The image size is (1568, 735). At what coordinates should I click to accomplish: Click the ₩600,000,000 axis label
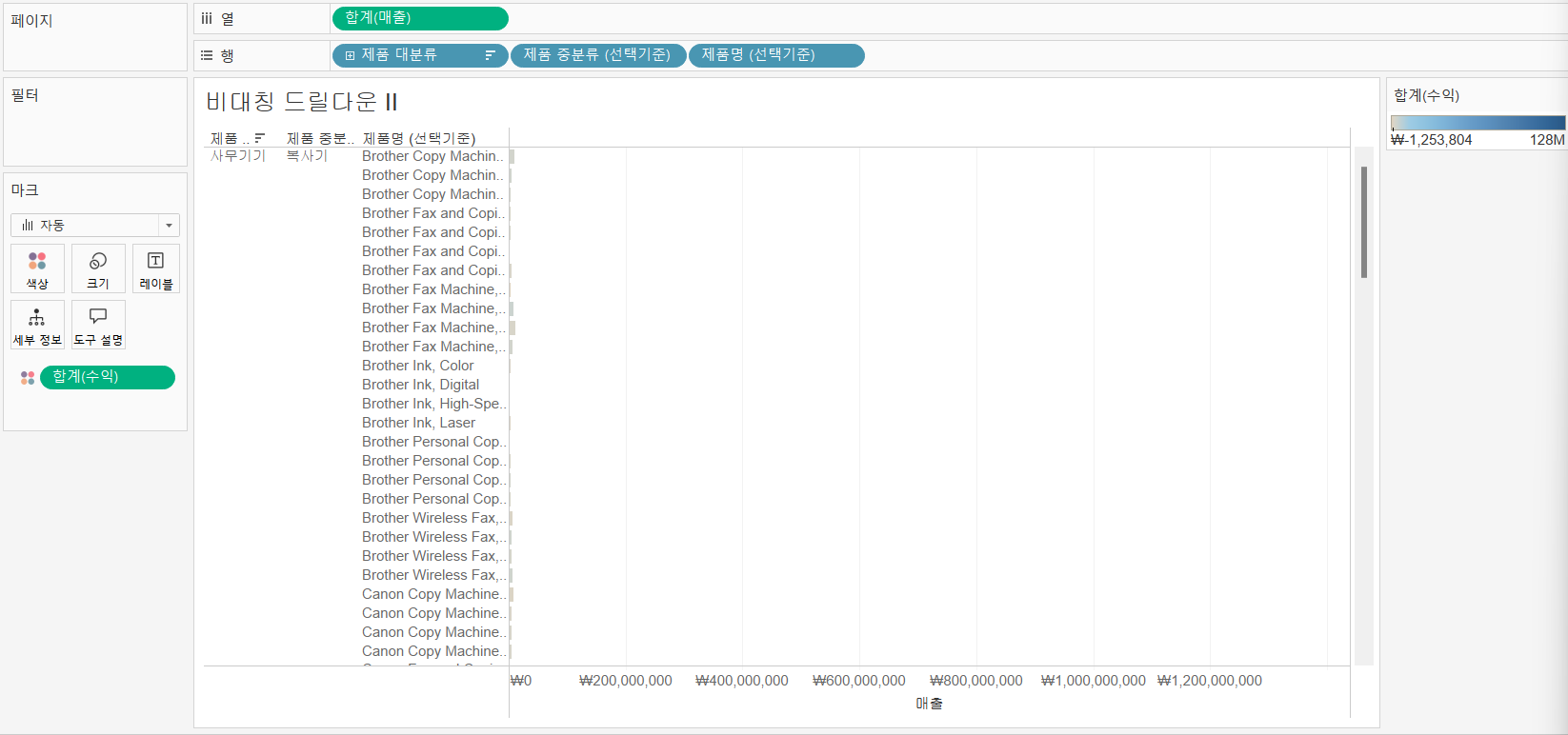click(x=859, y=681)
